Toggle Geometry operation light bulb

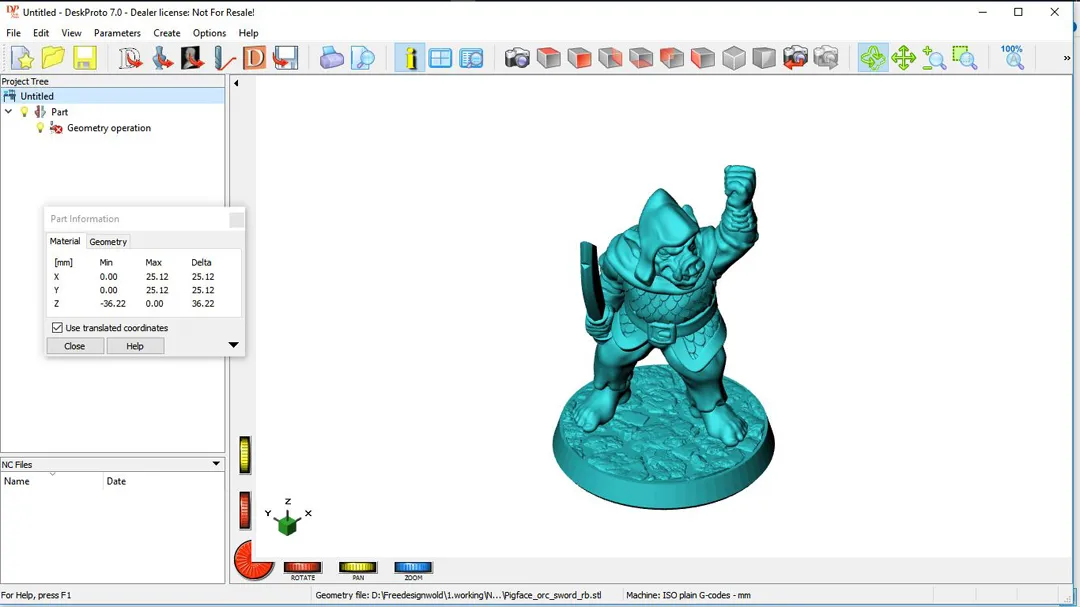pyautogui.click(x=40, y=128)
